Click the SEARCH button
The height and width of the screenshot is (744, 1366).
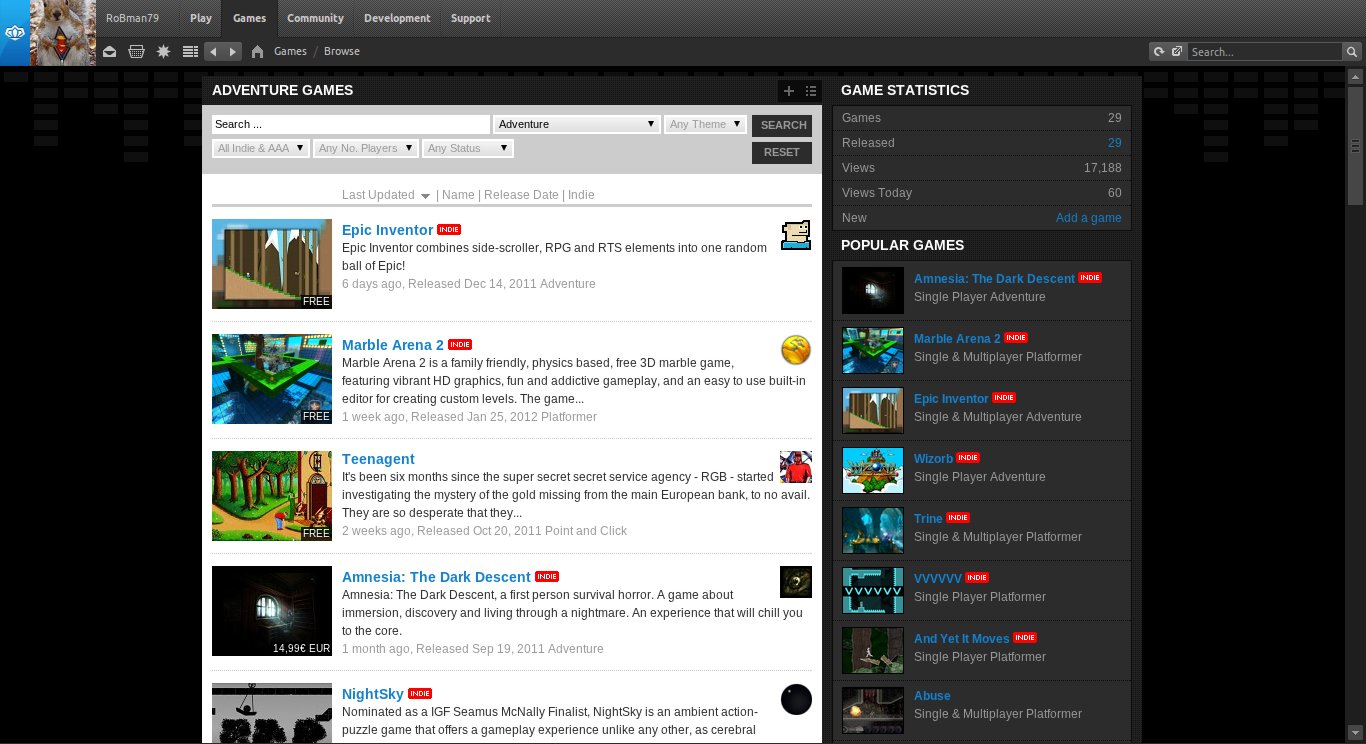[x=782, y=125]
